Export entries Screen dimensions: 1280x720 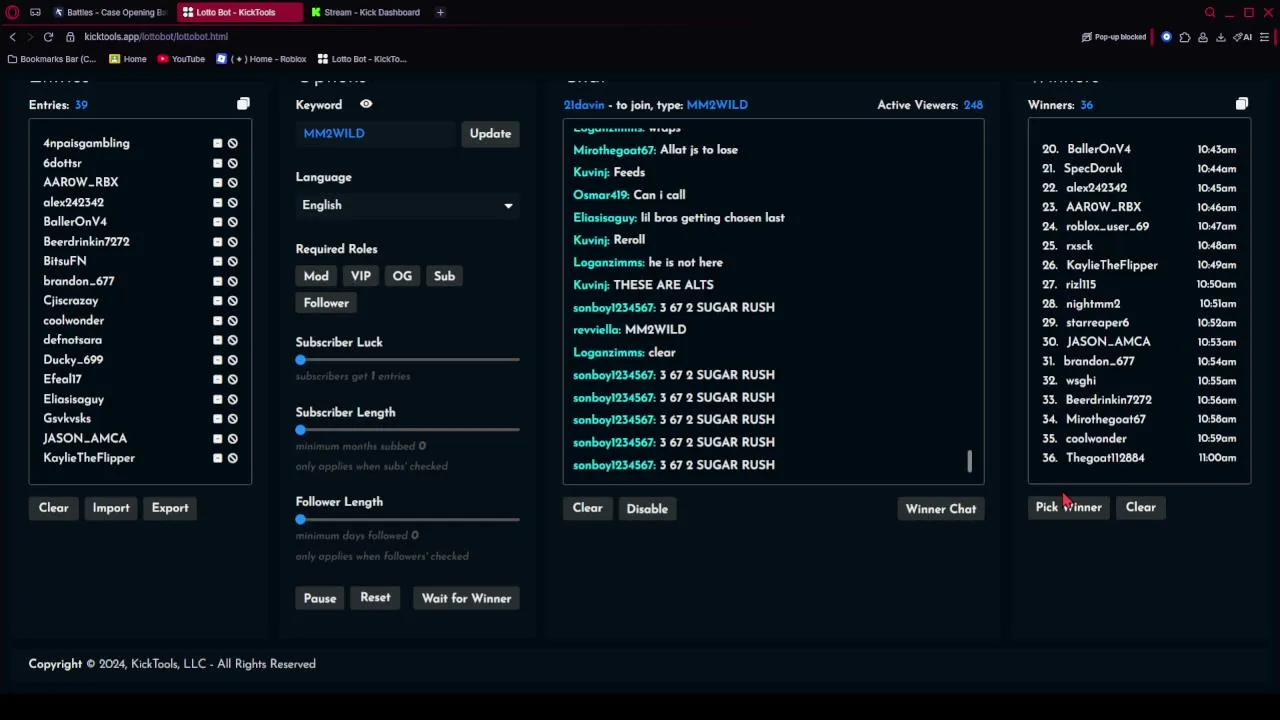[x=170, y=508]
